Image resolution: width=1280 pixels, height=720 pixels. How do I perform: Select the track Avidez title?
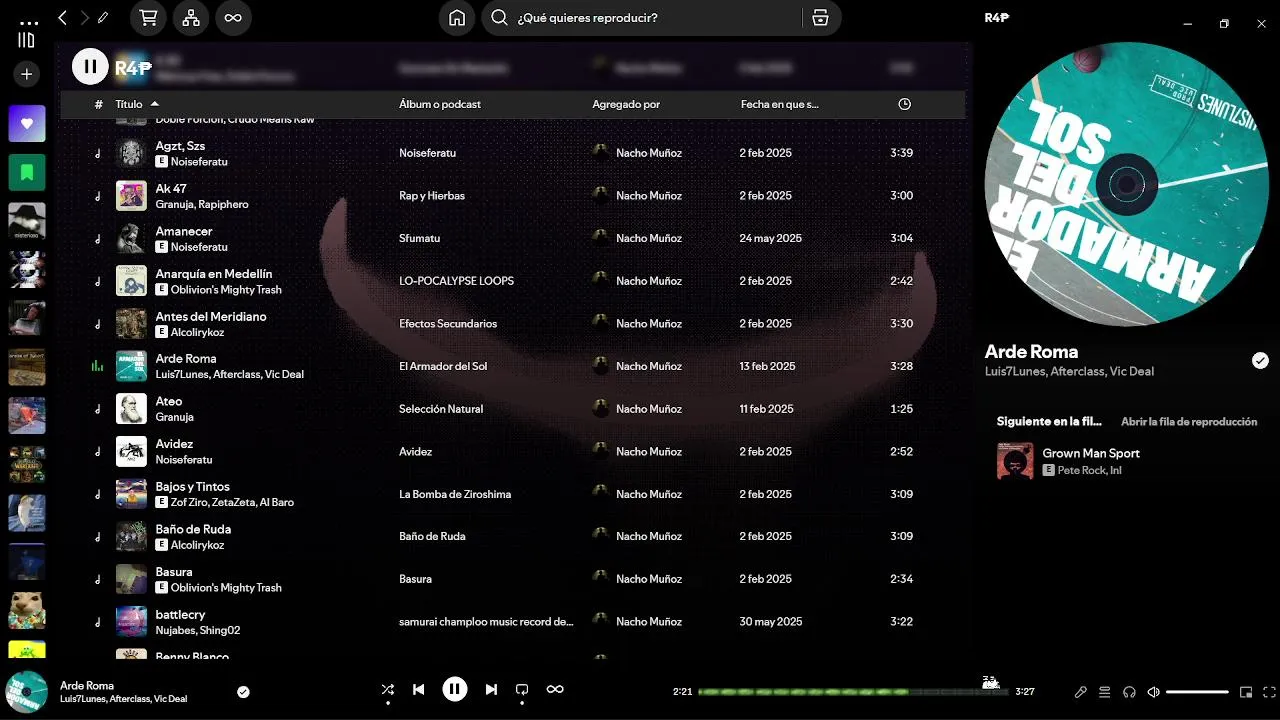174,444
